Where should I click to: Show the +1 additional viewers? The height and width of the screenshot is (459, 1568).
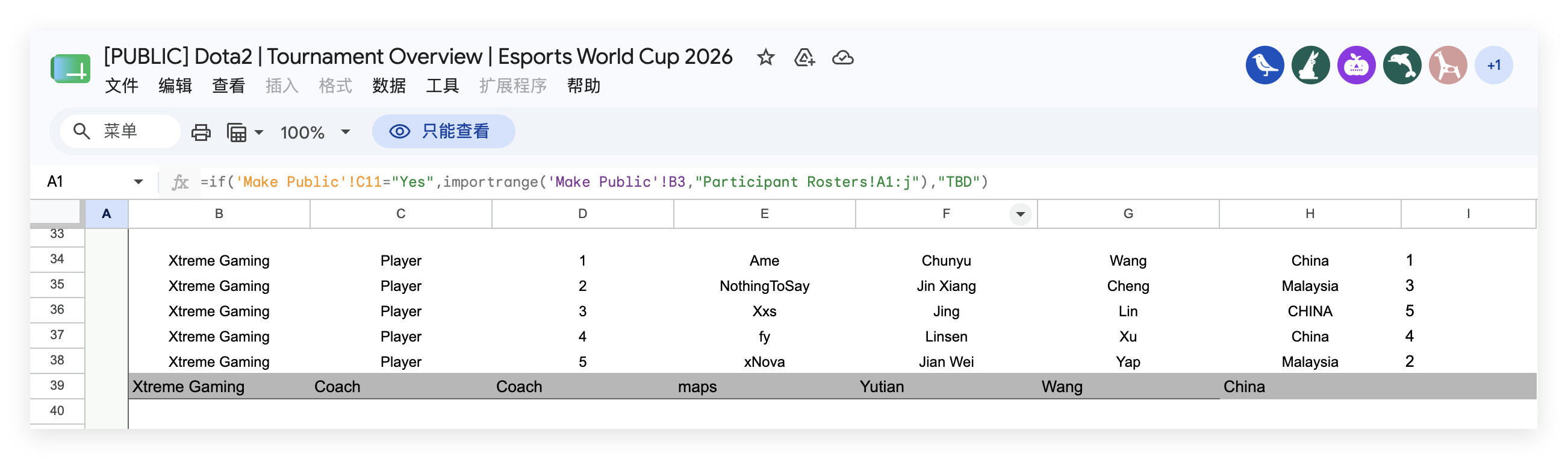pyautogui.click(x=1493, y=65)
